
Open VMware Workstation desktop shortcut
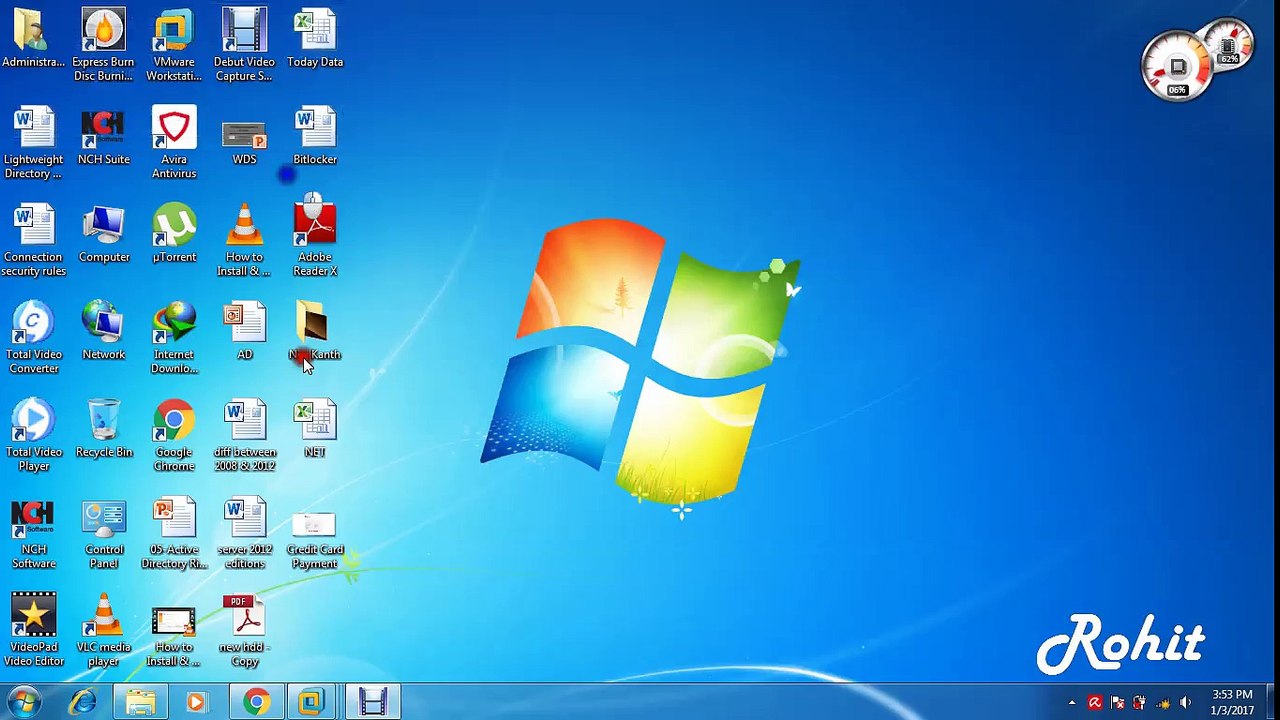[174, 46]
